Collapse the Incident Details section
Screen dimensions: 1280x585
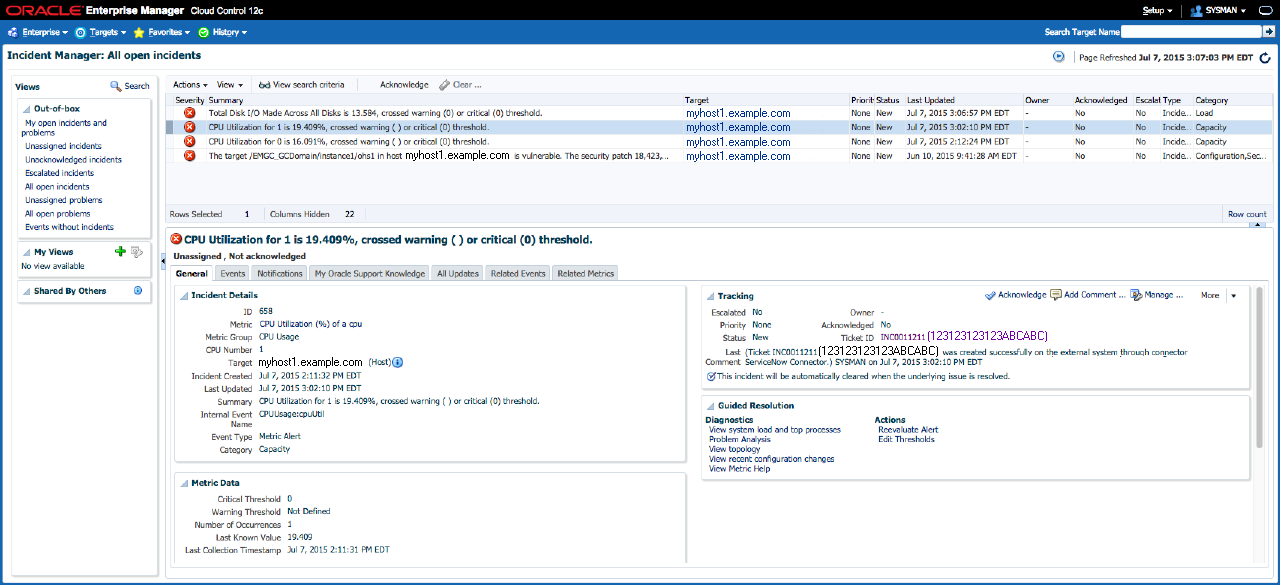click(183, 295)
